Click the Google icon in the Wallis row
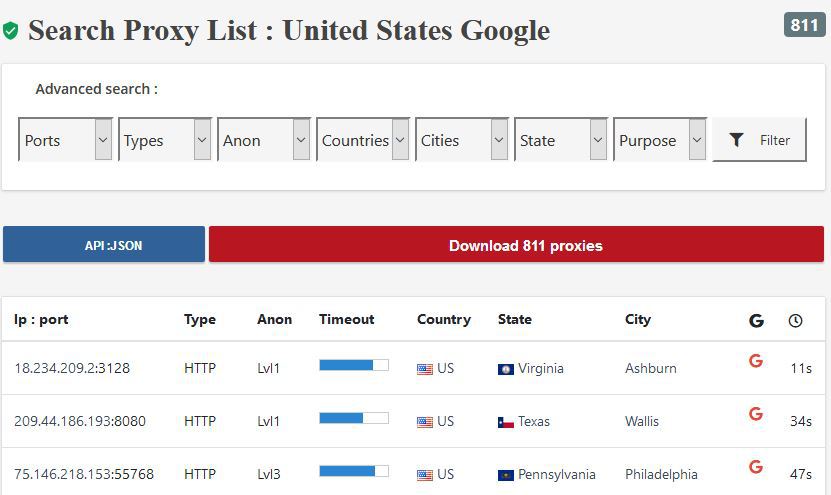Screen dimensions: 831x495 (756, 414)
